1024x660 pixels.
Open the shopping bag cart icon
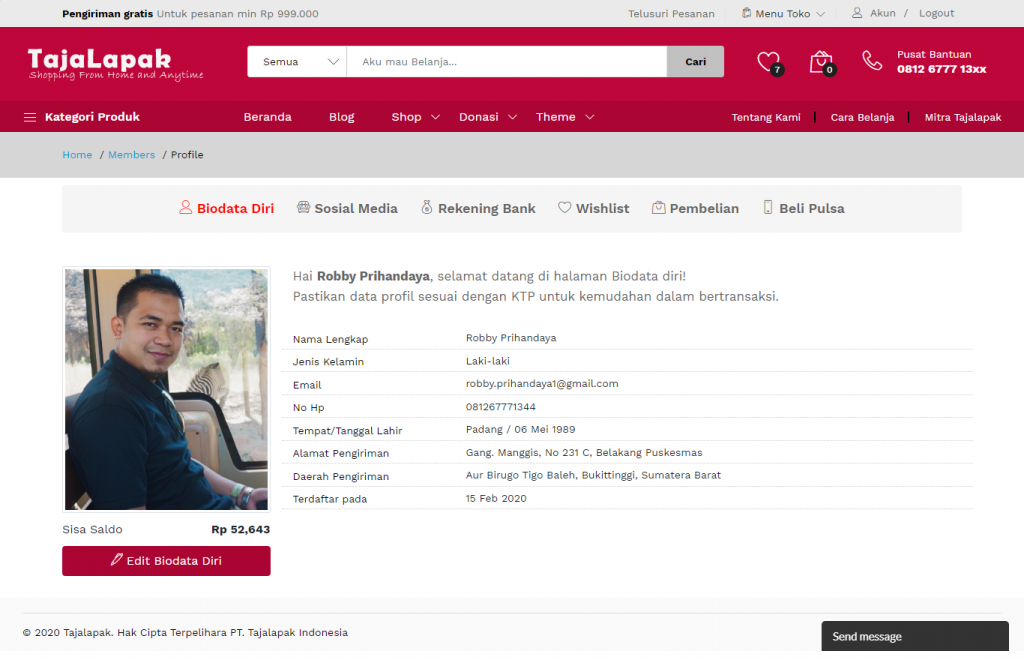(x=822, y=61)
